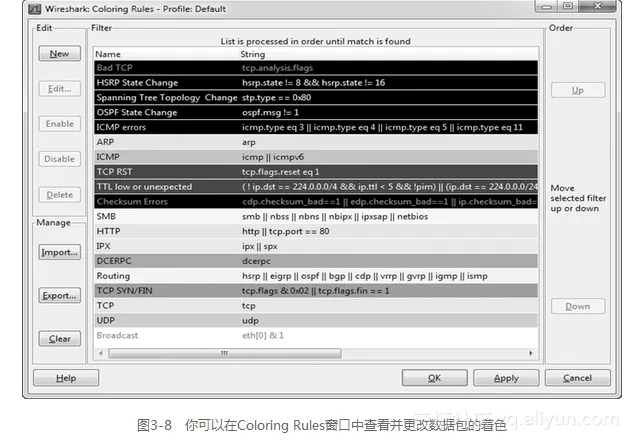Image resolution: width=630 pixels, height=440 pixels.
Task: Click the scrollbar left arrow
Action: [101, 353]
